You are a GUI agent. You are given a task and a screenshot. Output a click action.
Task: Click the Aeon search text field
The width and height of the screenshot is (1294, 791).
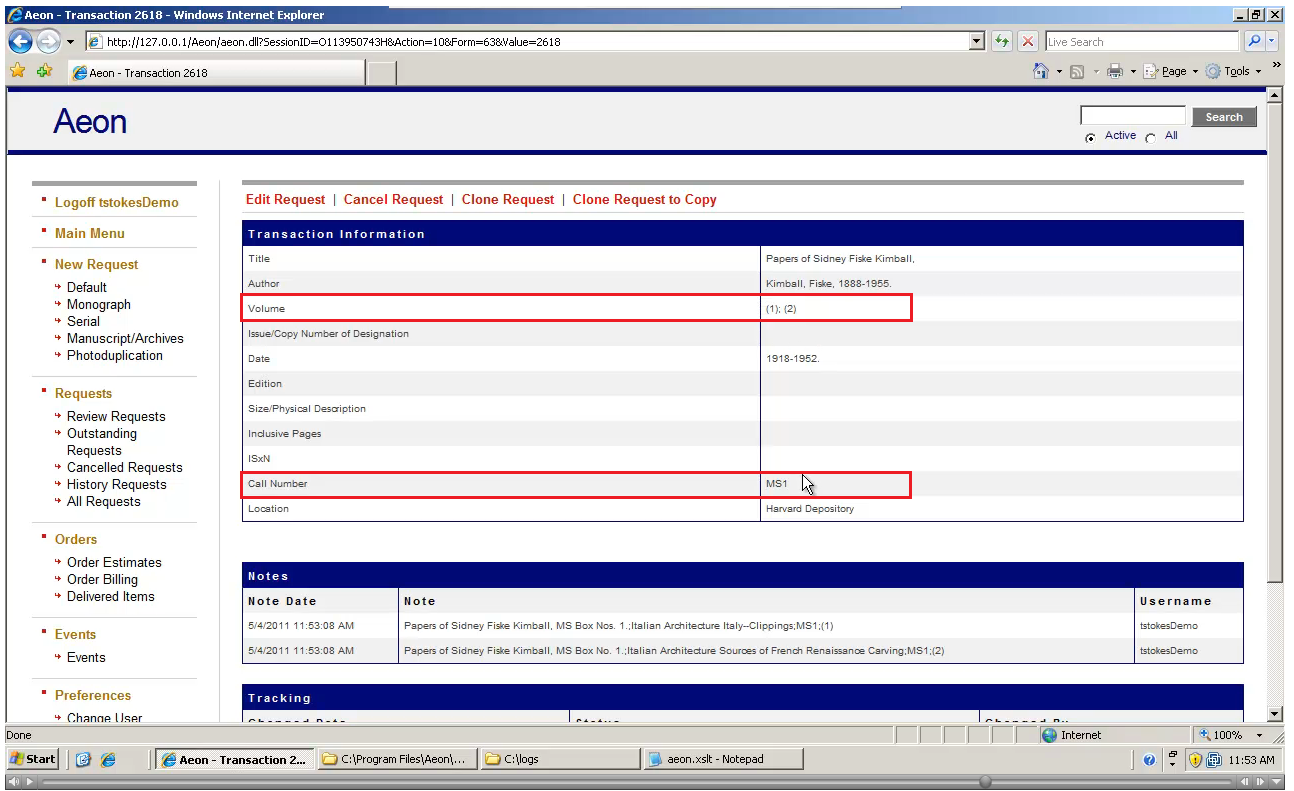pyautogui.click(x=1132, y=116)
